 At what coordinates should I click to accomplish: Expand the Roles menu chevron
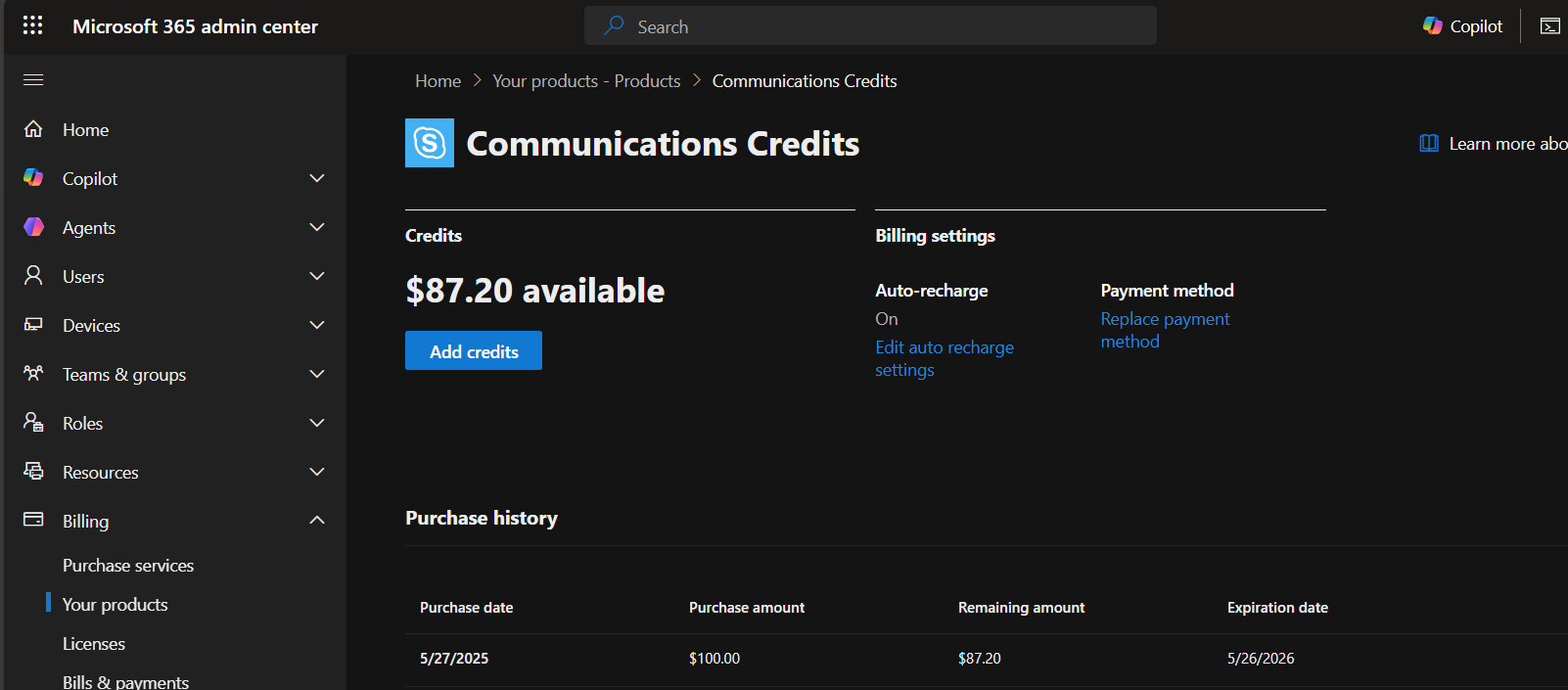[x=317, y=423]
